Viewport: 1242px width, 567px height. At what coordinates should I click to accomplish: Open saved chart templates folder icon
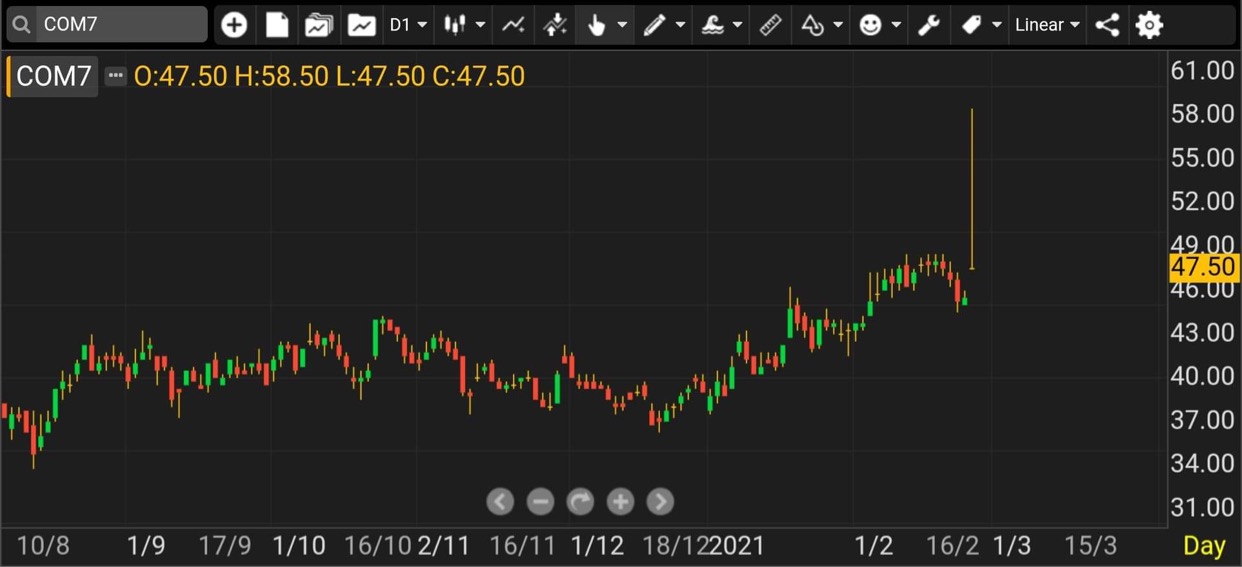[x=319, y=25]
